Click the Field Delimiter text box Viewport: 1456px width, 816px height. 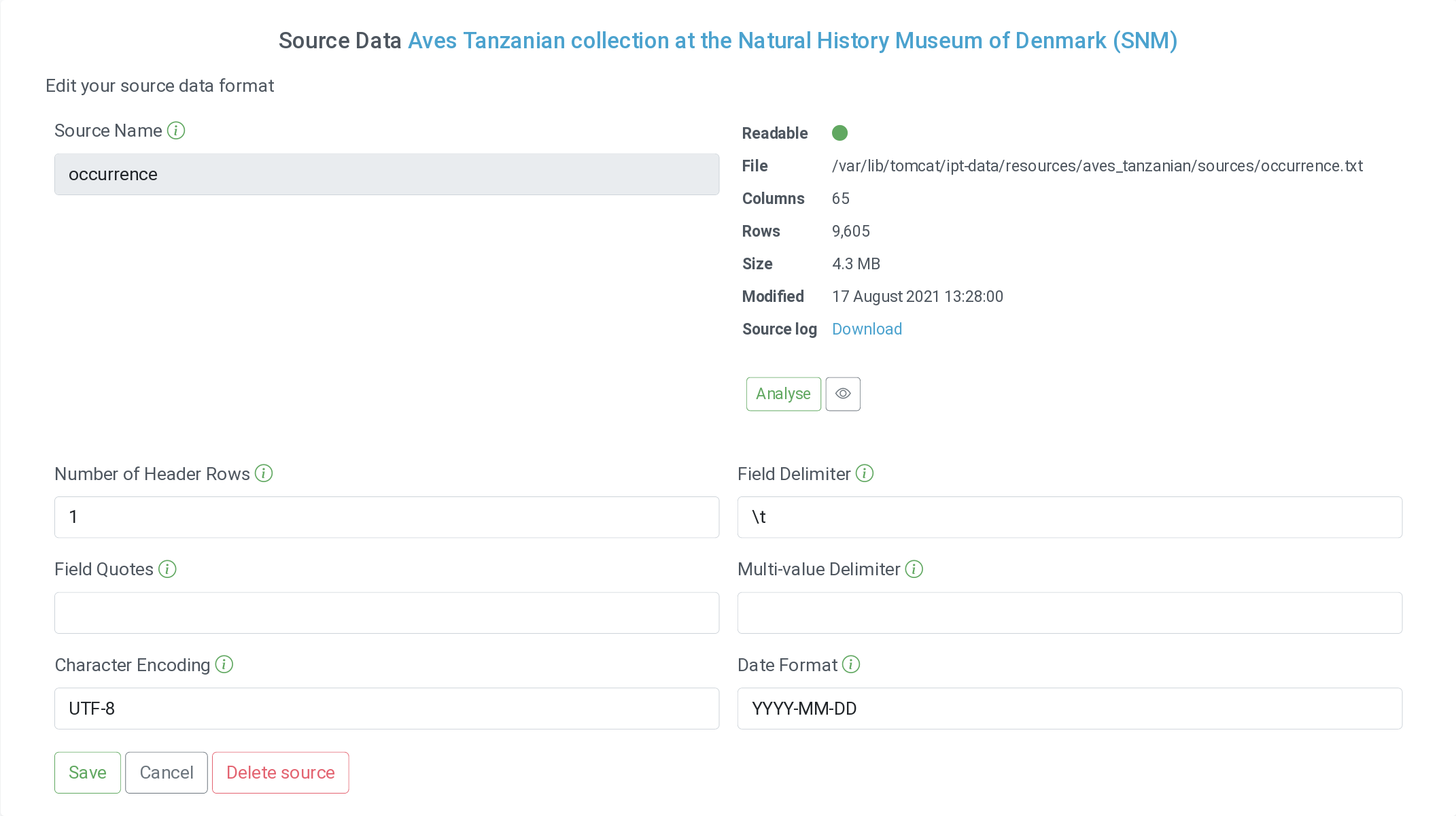pos(1069,517)
